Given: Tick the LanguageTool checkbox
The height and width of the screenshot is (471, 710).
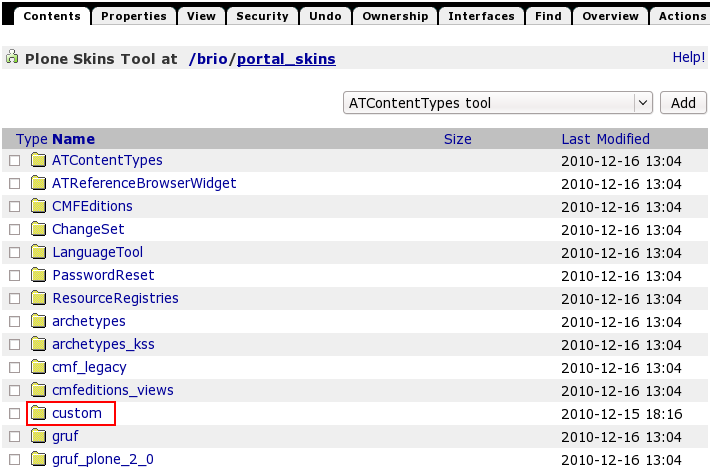Looking at the screenshot, I should coord(14,252).
